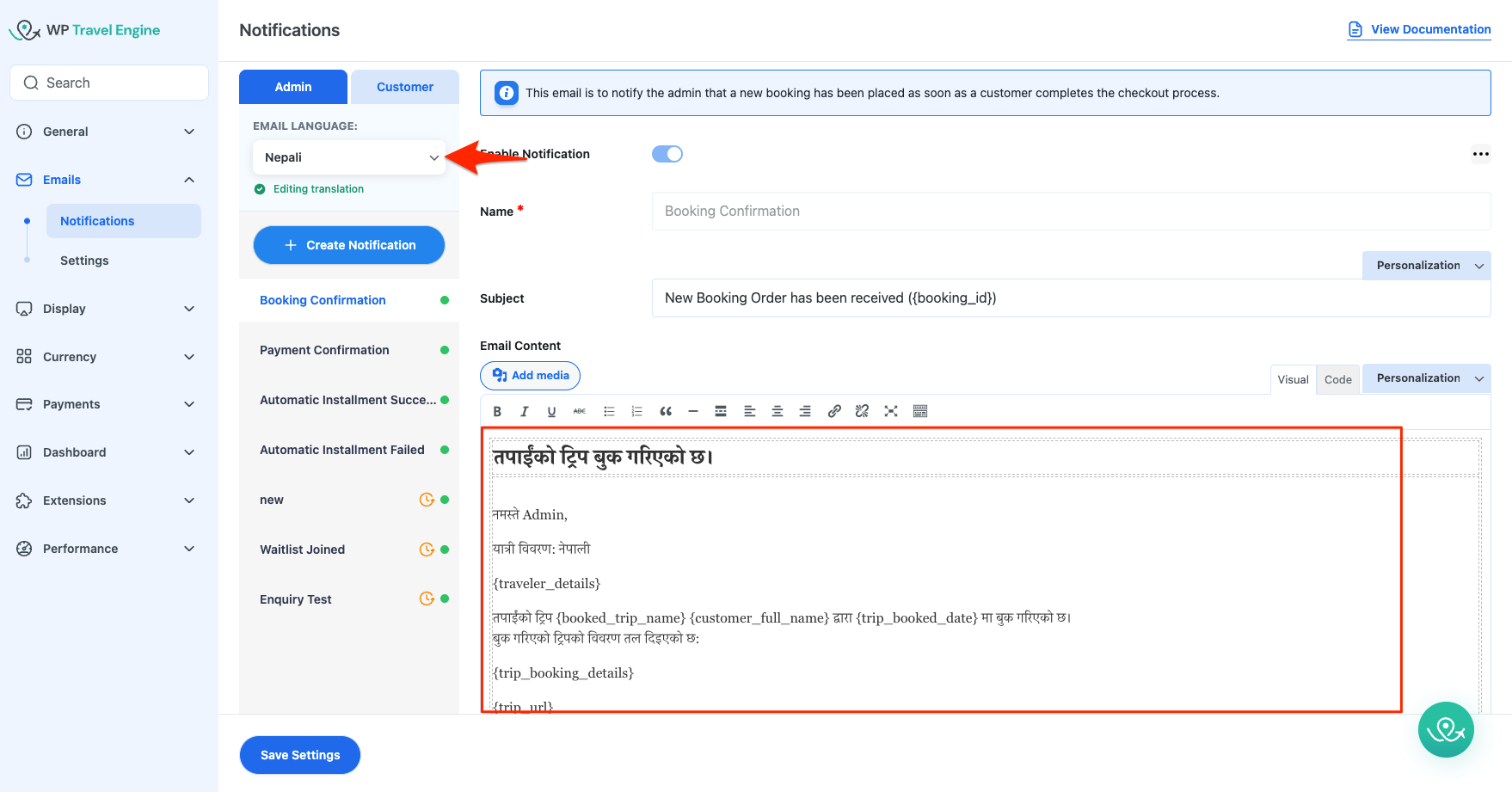Click into the Subject input field

1070,298
